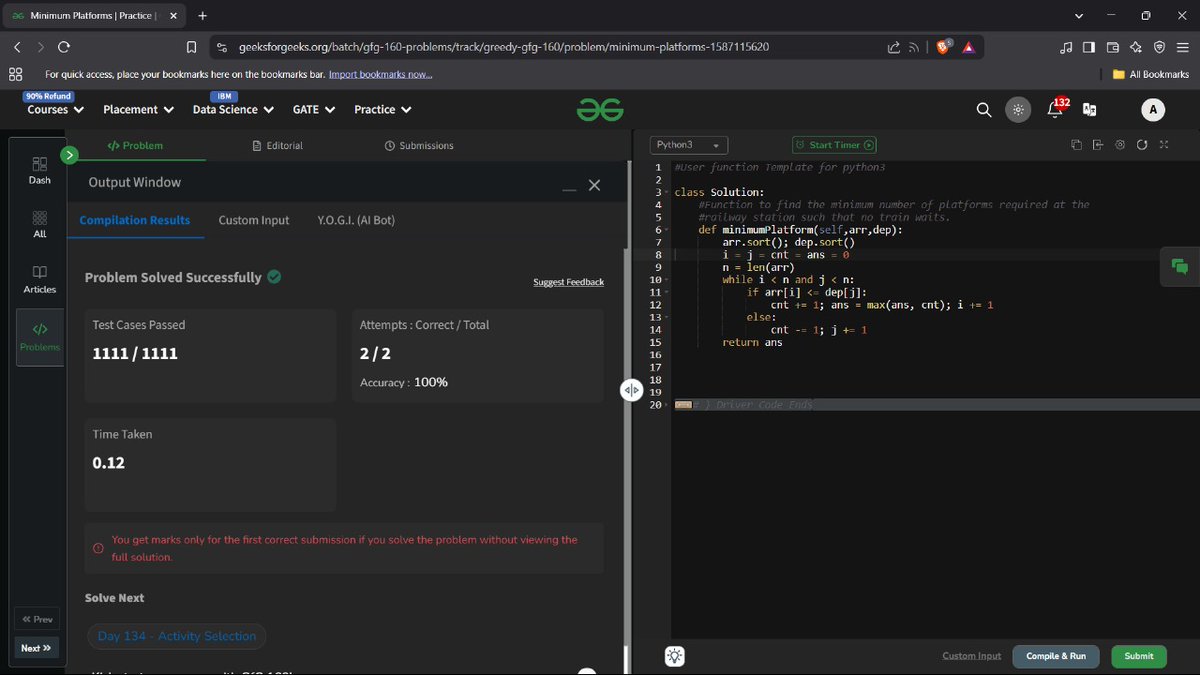
Task: Open the Brave Shields icon
Action: 942,47
